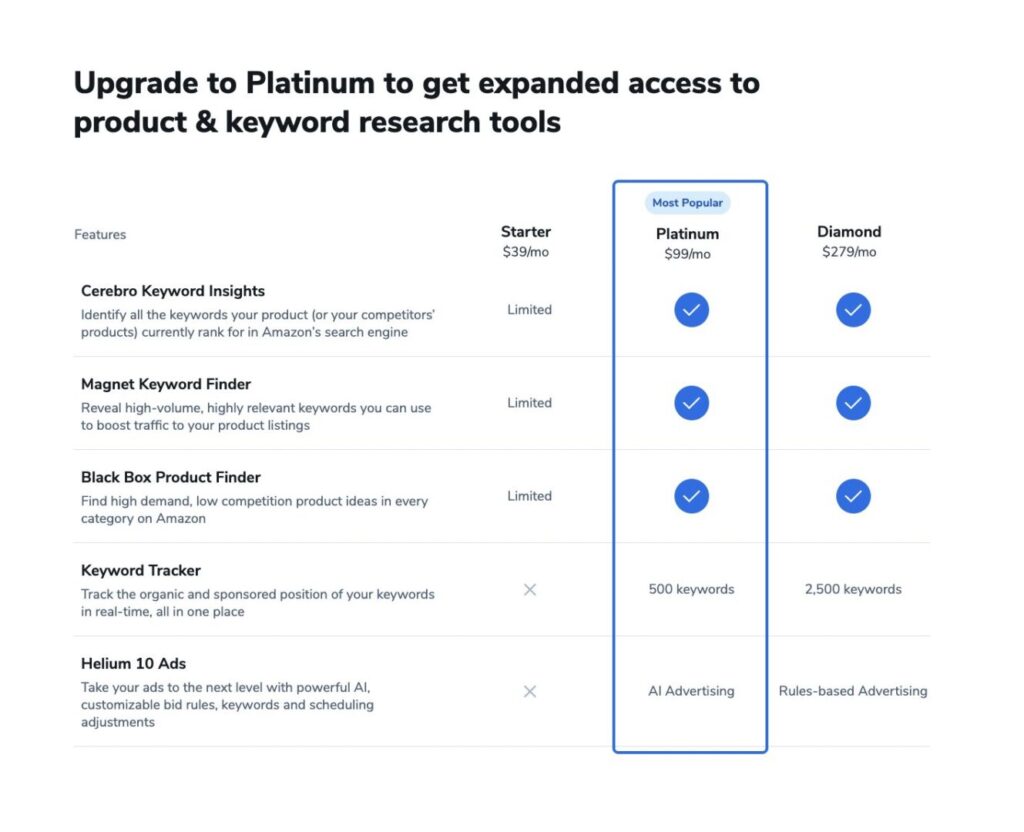1024x832 pixels.
Task: Click Starter X mark for Helium 10 Ads
Action: (x=530, y=691)
